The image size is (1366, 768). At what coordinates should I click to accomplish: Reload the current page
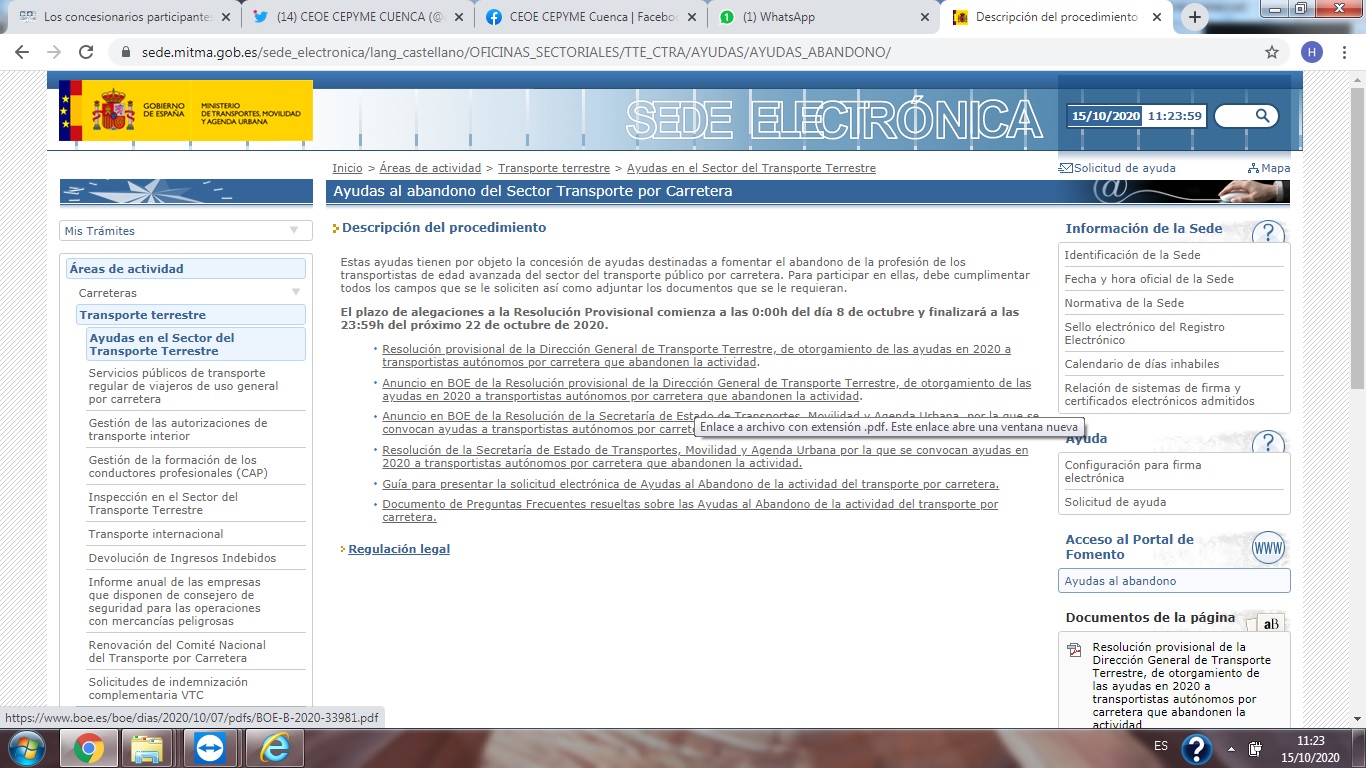click(x=86, y=52)
